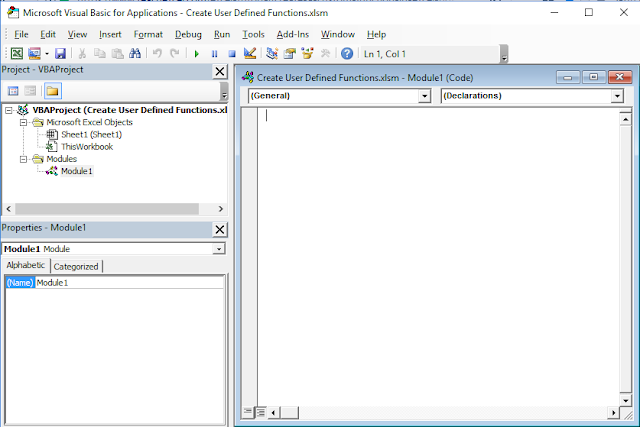The width and height of the screenshot is (640, 427).
Task: Click View Object icon in Project panel
Action: 30,91
